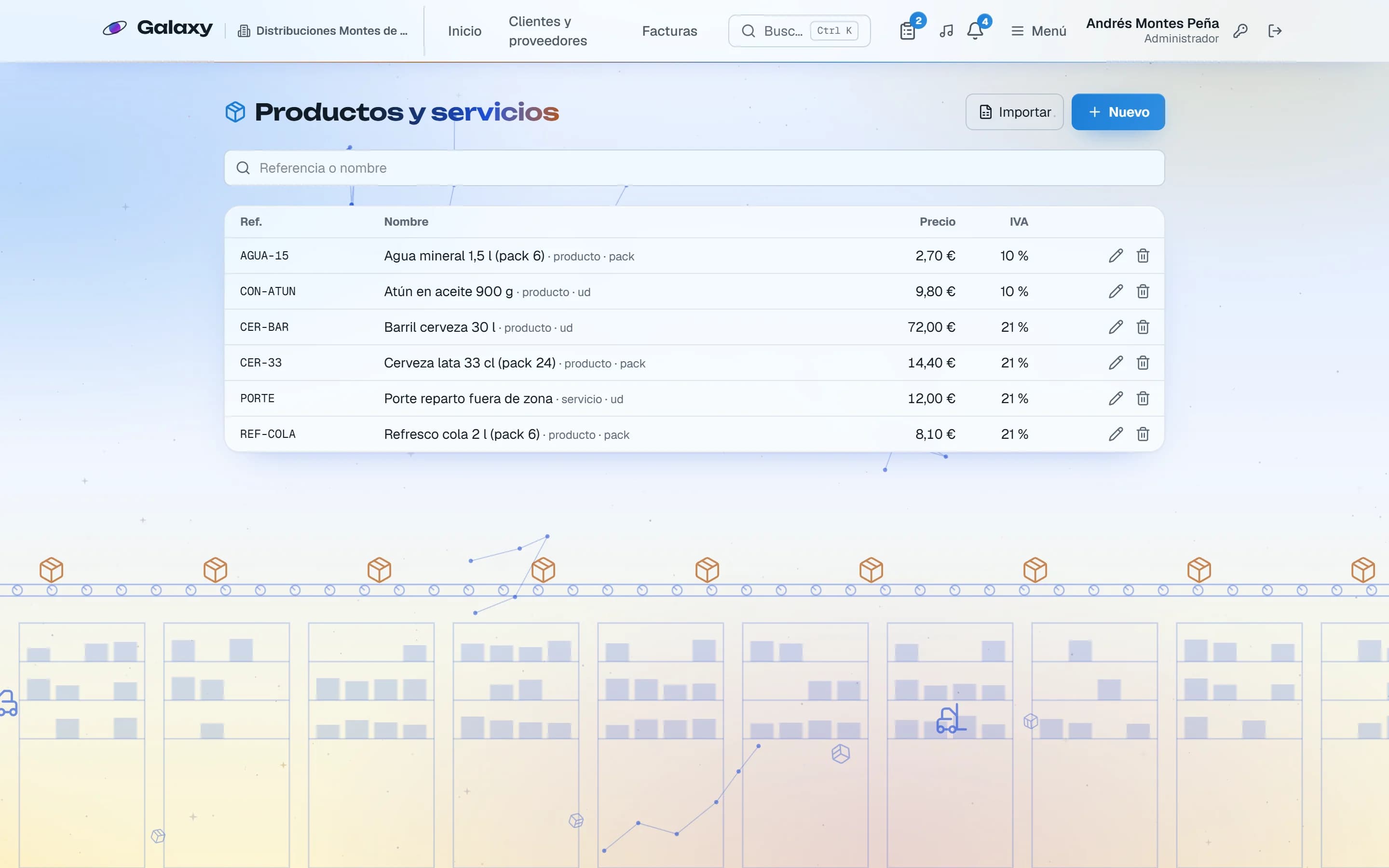Edit the REF-COLA row pencil icon
1389x868 pixels.
(1116, 434)
